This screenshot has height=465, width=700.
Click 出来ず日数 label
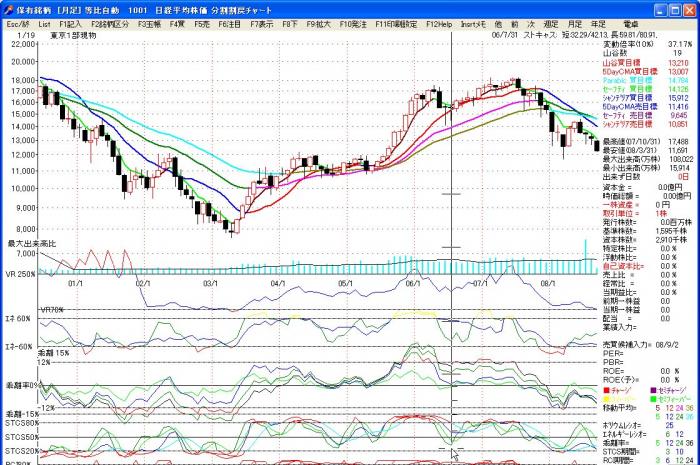click(621, 177)
